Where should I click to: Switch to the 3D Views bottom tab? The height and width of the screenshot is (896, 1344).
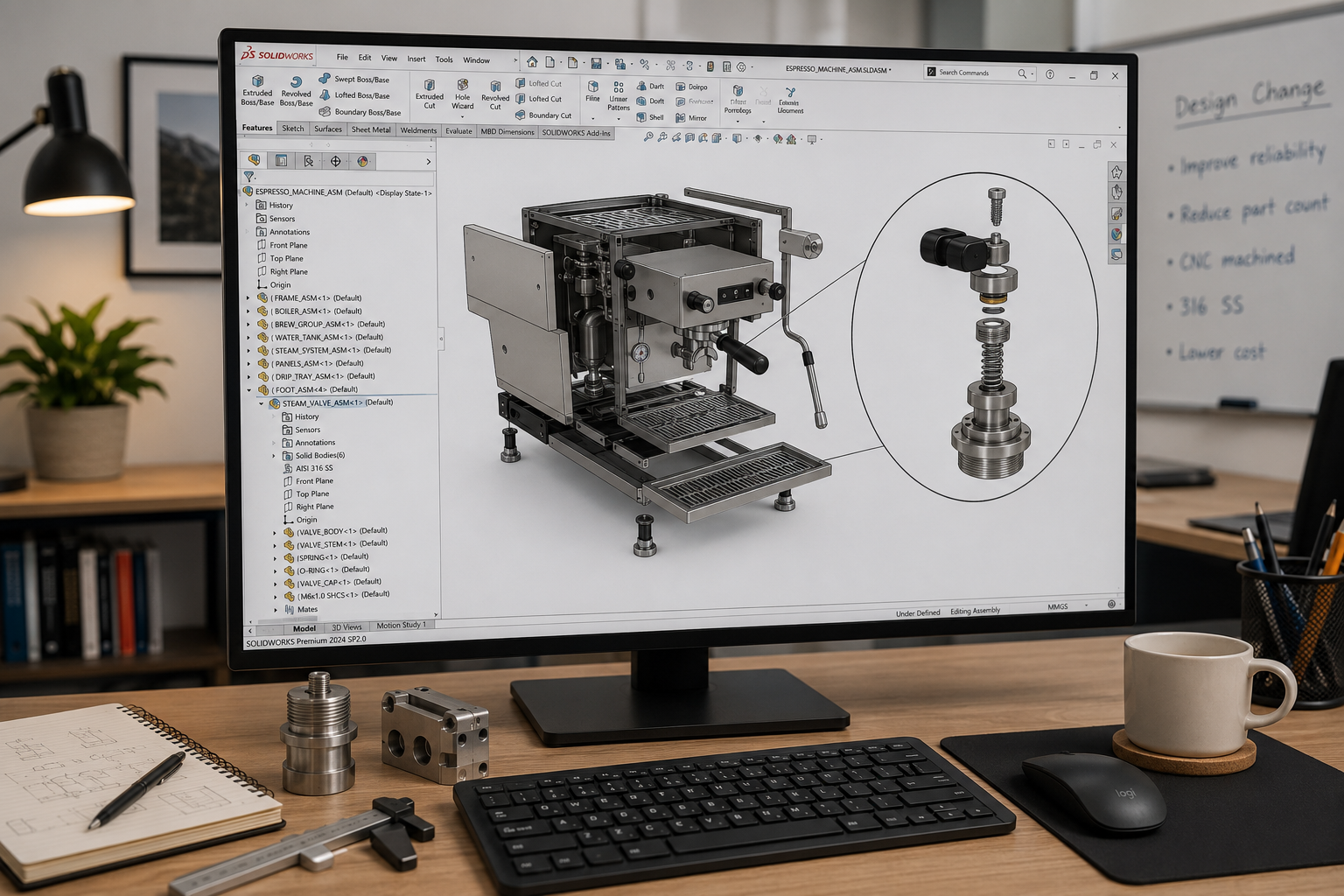[346, 626]
